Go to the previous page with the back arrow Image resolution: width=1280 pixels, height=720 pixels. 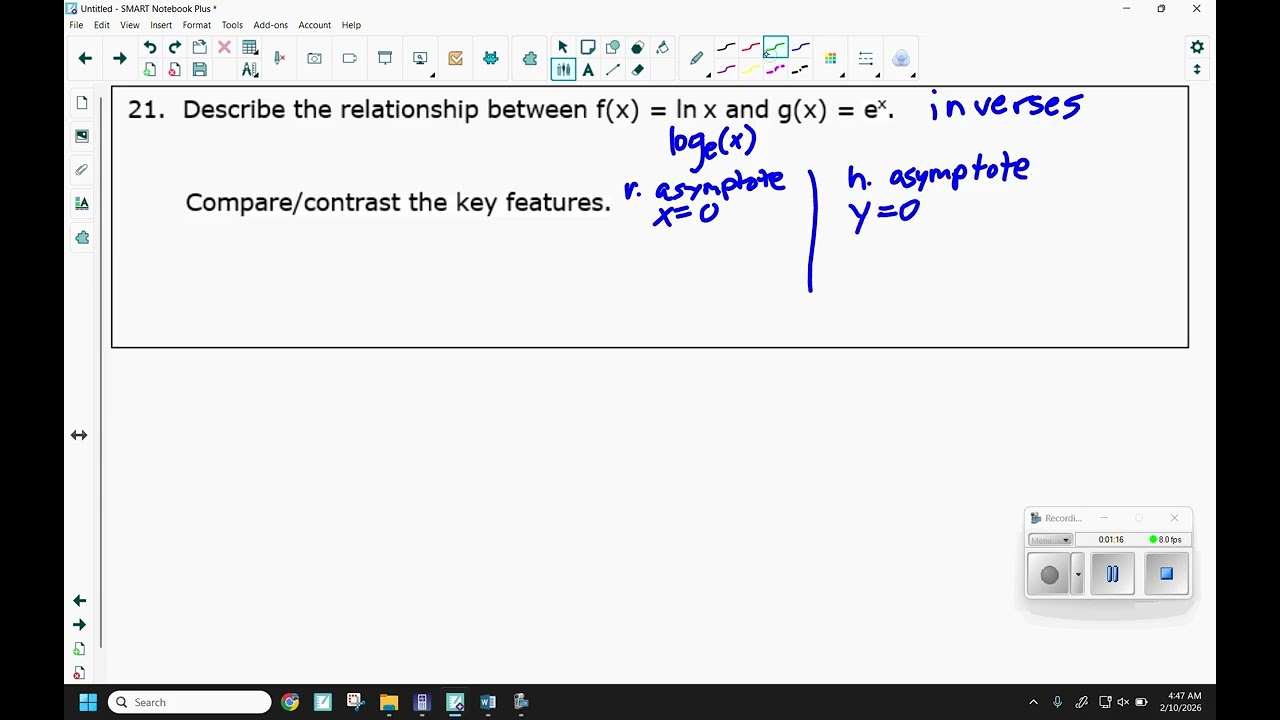coord(85,59)
